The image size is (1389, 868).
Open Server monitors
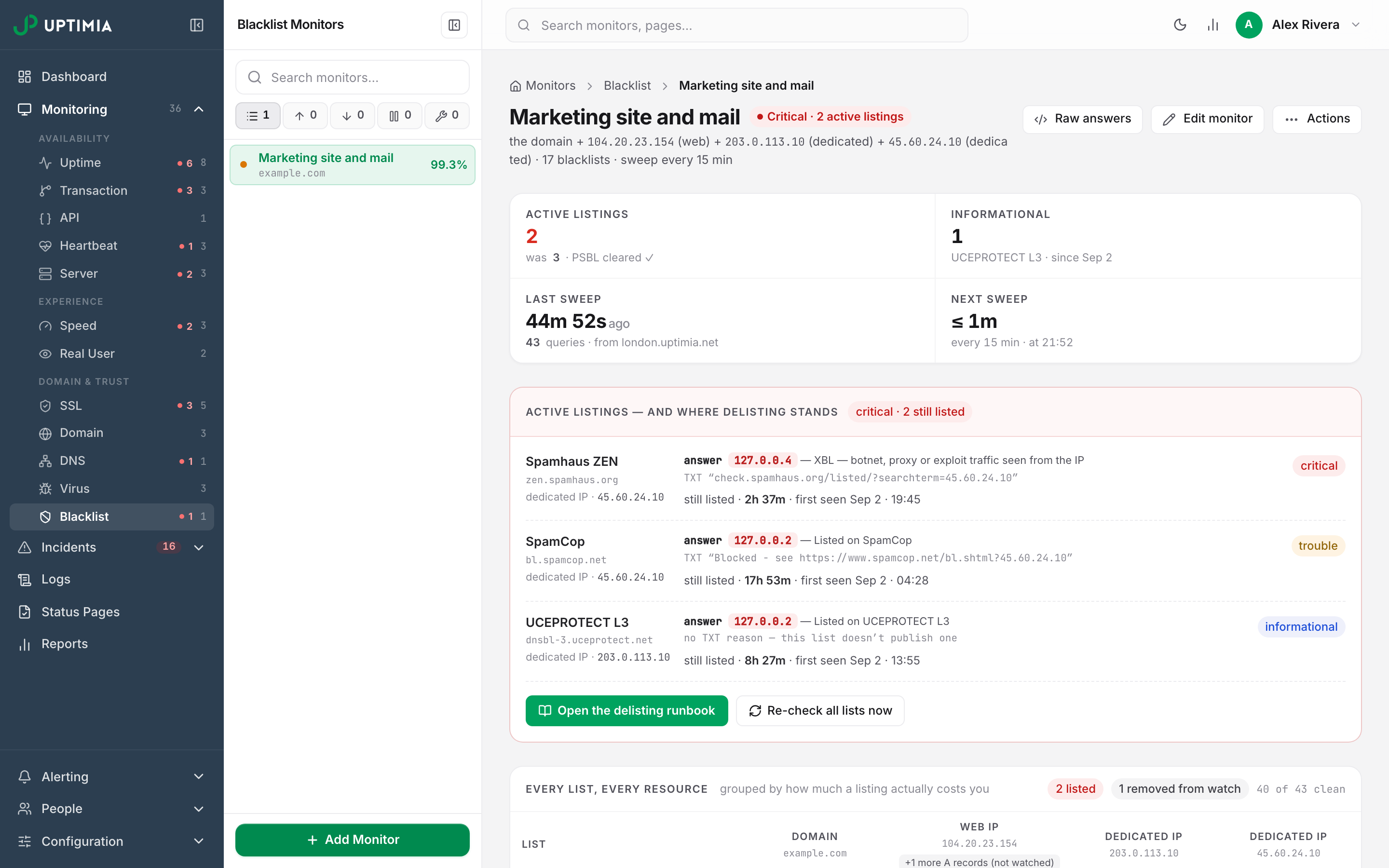click(x=112, y=274)
